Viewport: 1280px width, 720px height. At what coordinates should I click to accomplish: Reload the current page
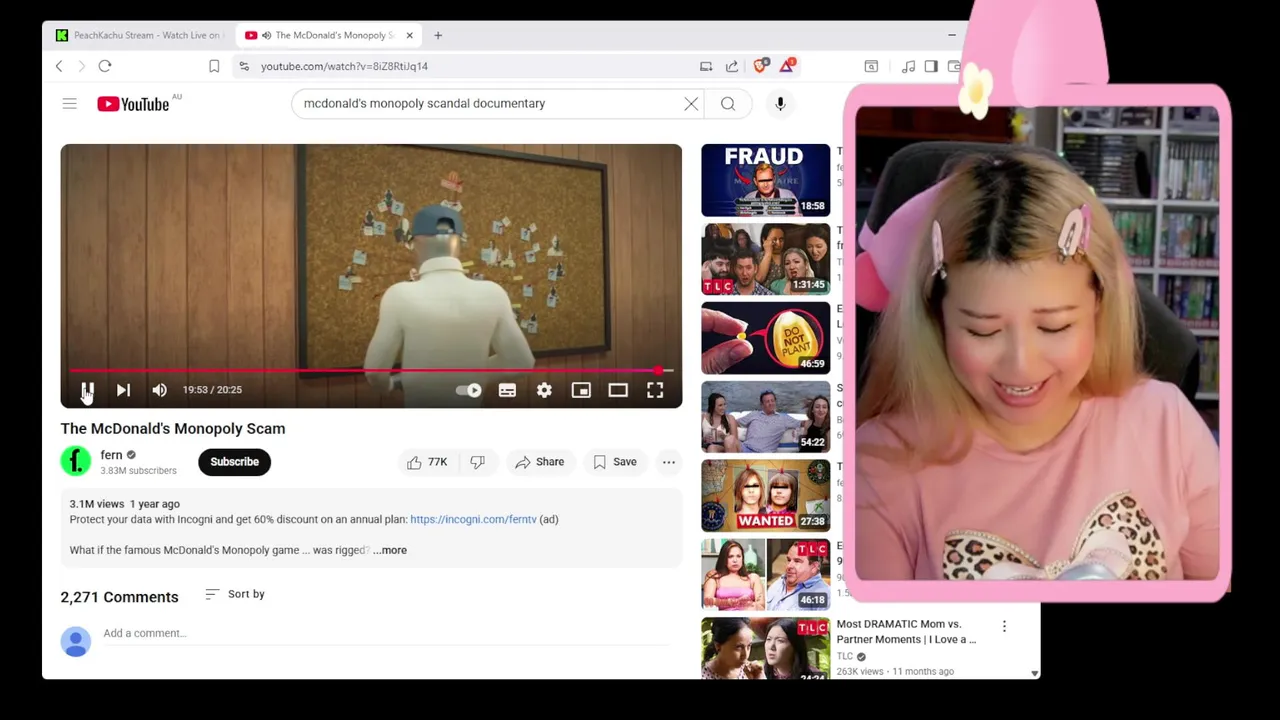click(105, 66)
